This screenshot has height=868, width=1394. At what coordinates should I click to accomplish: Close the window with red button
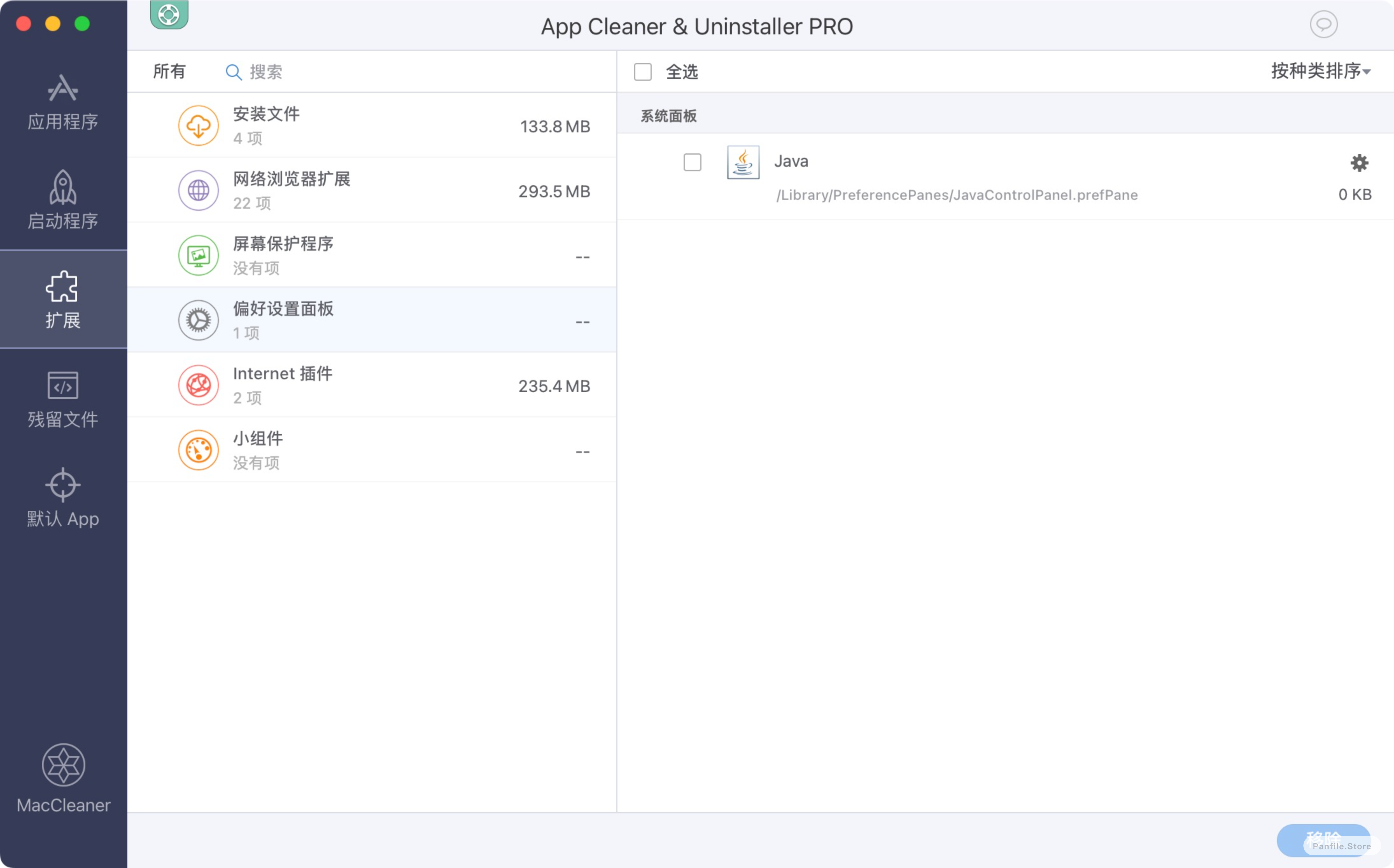tap(24, 24)
